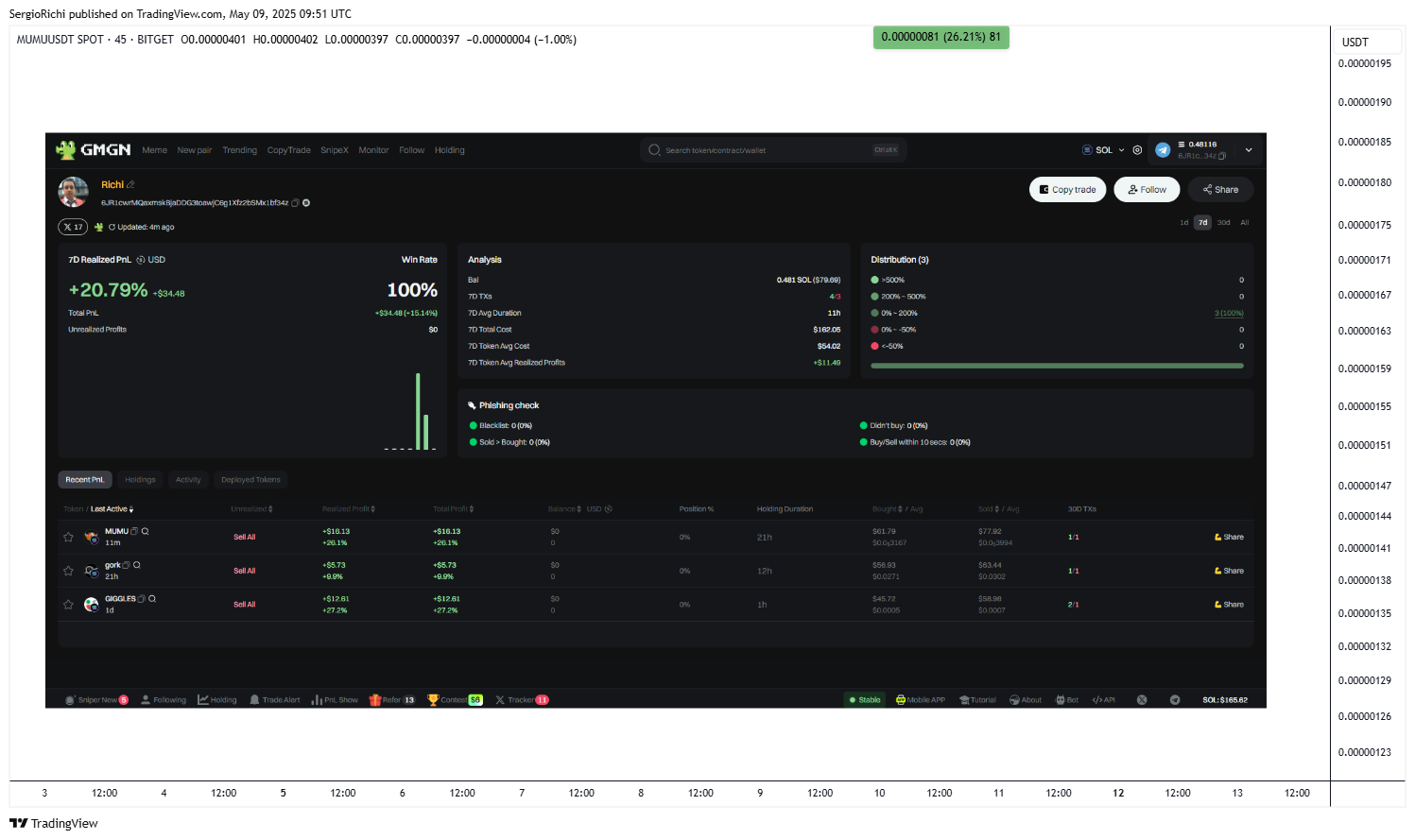
Task: Select the 7d time range
Action: click(1202, 223)
